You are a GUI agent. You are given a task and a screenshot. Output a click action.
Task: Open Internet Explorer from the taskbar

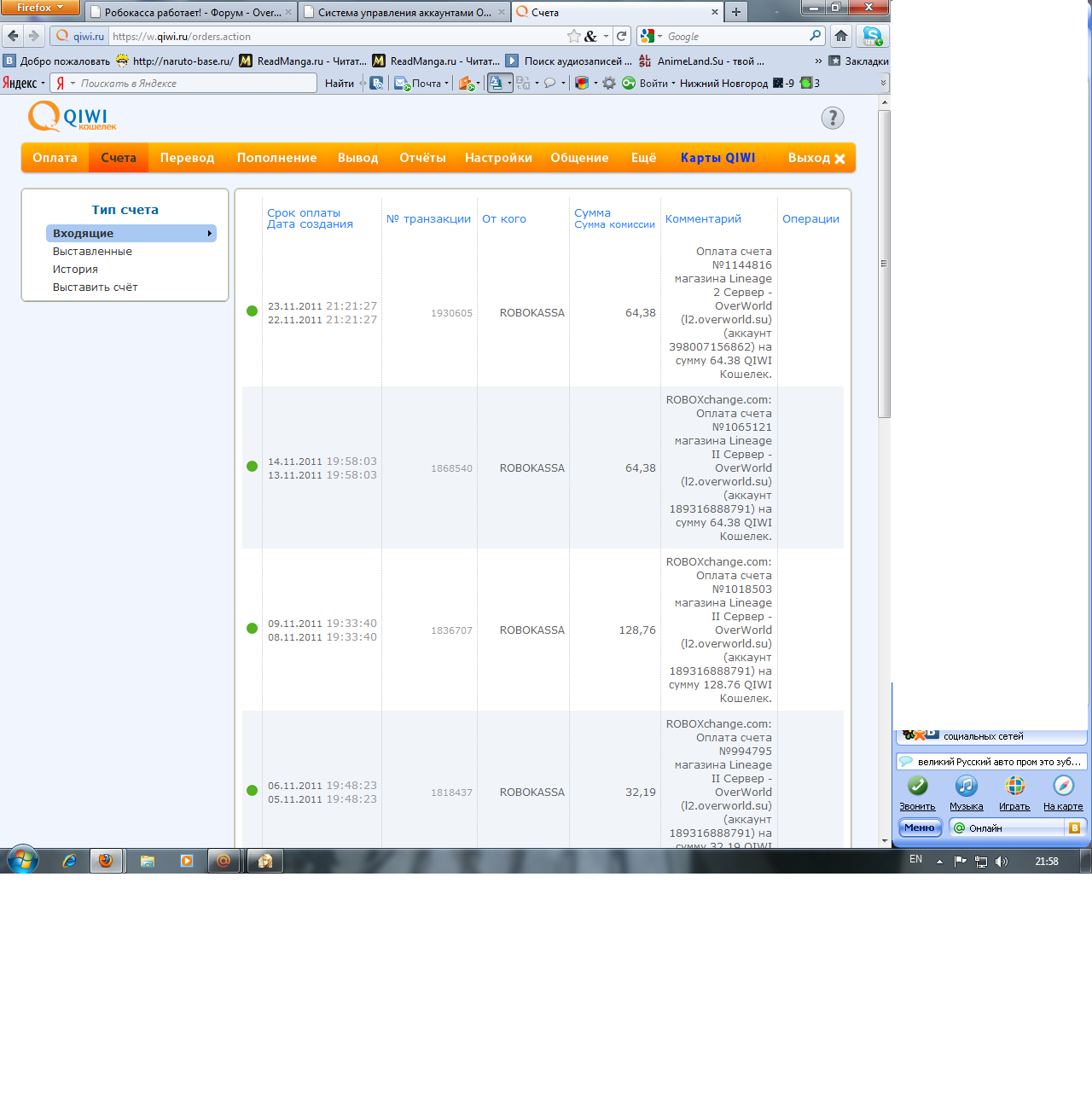[x=69, y=861]
